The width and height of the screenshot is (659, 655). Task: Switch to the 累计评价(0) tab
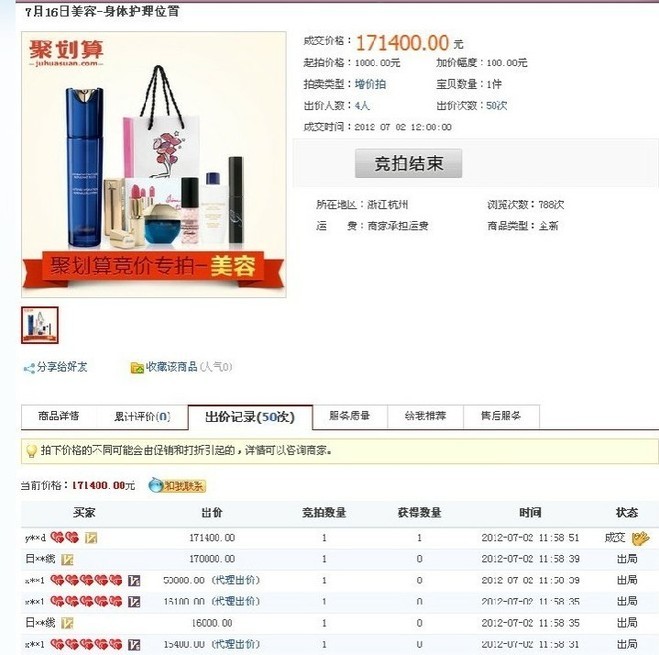point(142,417)
